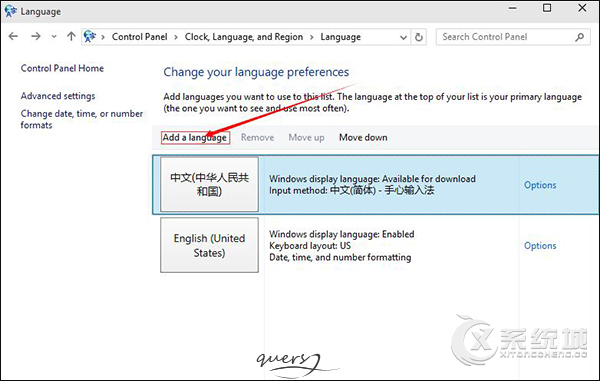Expand chevron before Control Panel breadcrumb
This screenshot has height=381, width=600.
[103, 37]
